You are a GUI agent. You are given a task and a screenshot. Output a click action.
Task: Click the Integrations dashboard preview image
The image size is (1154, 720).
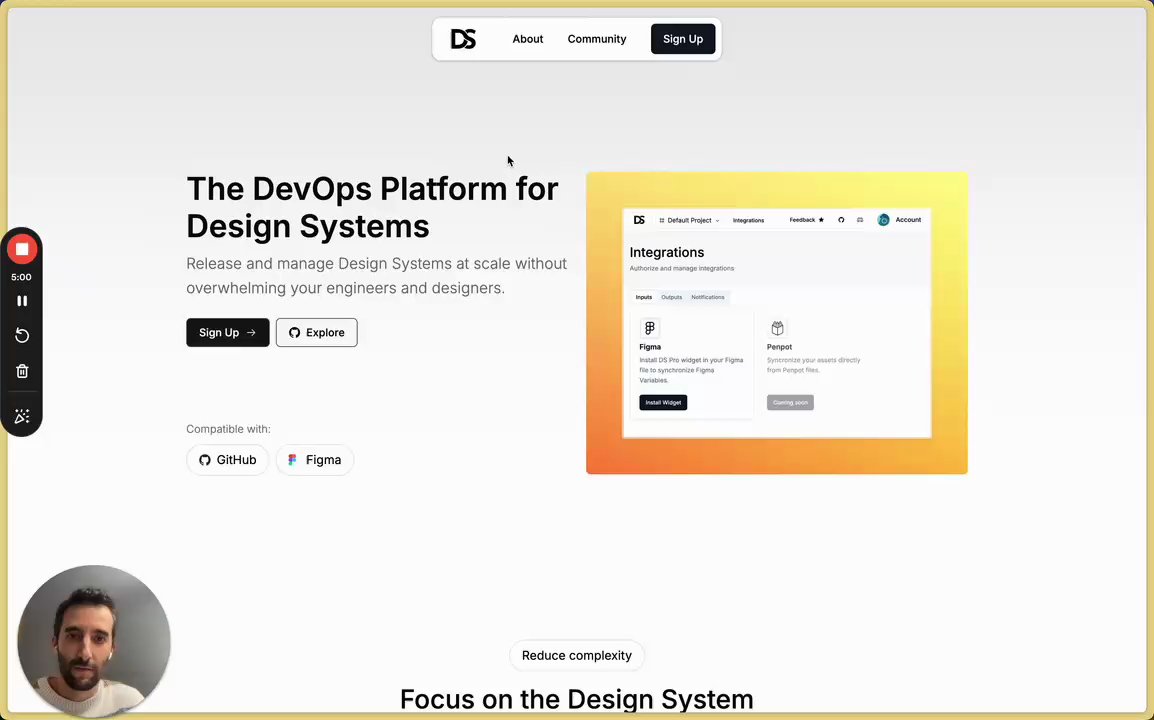[x=776, y=323]
